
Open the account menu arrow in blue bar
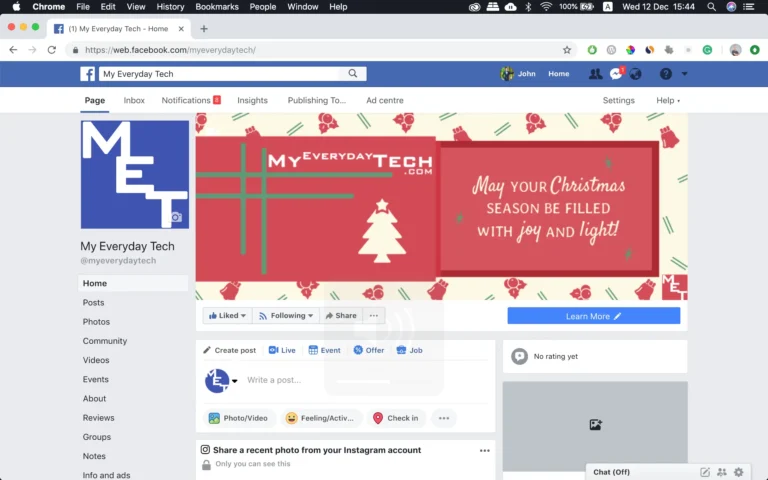(685, 74)
